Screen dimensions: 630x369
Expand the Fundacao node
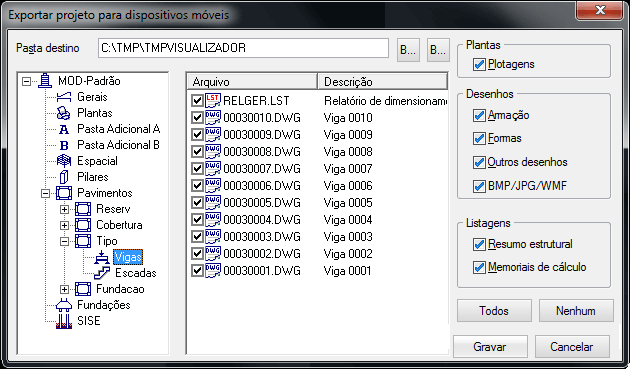[65, 289]
